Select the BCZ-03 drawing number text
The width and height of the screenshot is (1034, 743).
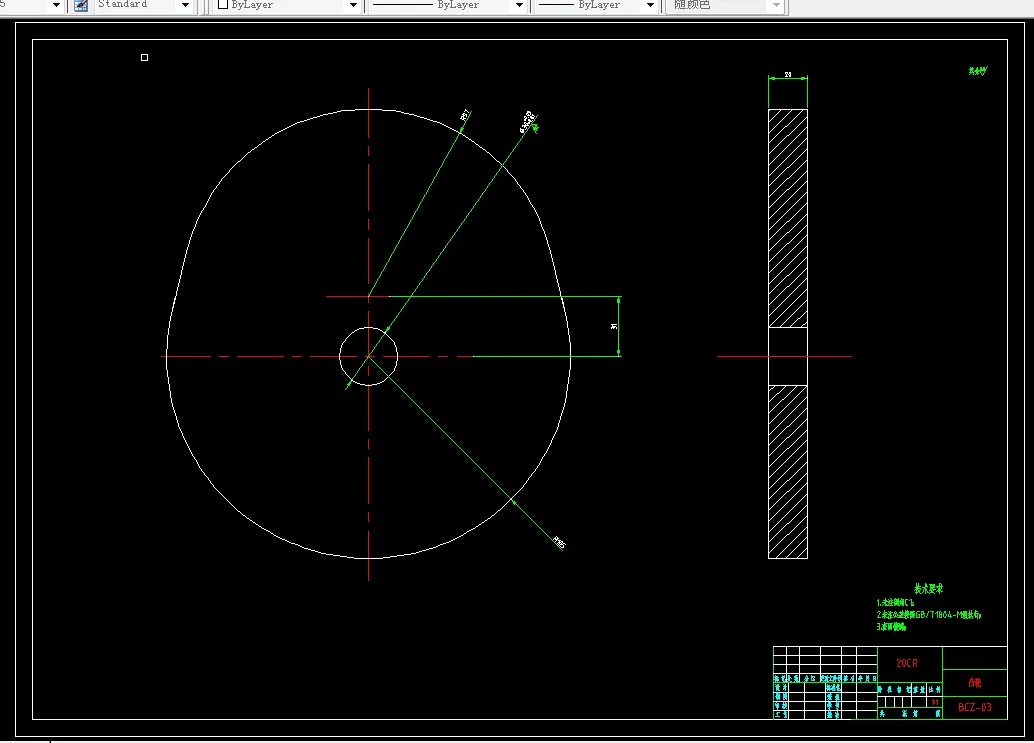(975, 707)
